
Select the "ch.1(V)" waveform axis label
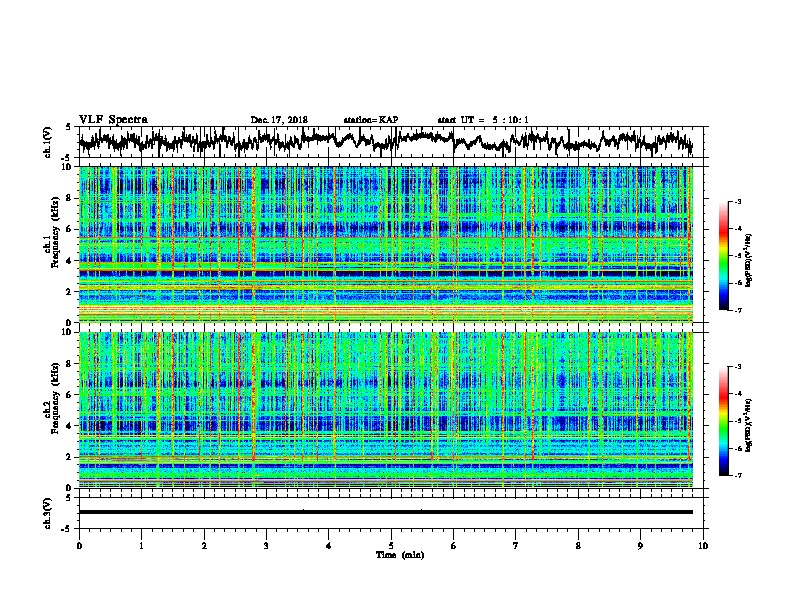click(48, 142)
